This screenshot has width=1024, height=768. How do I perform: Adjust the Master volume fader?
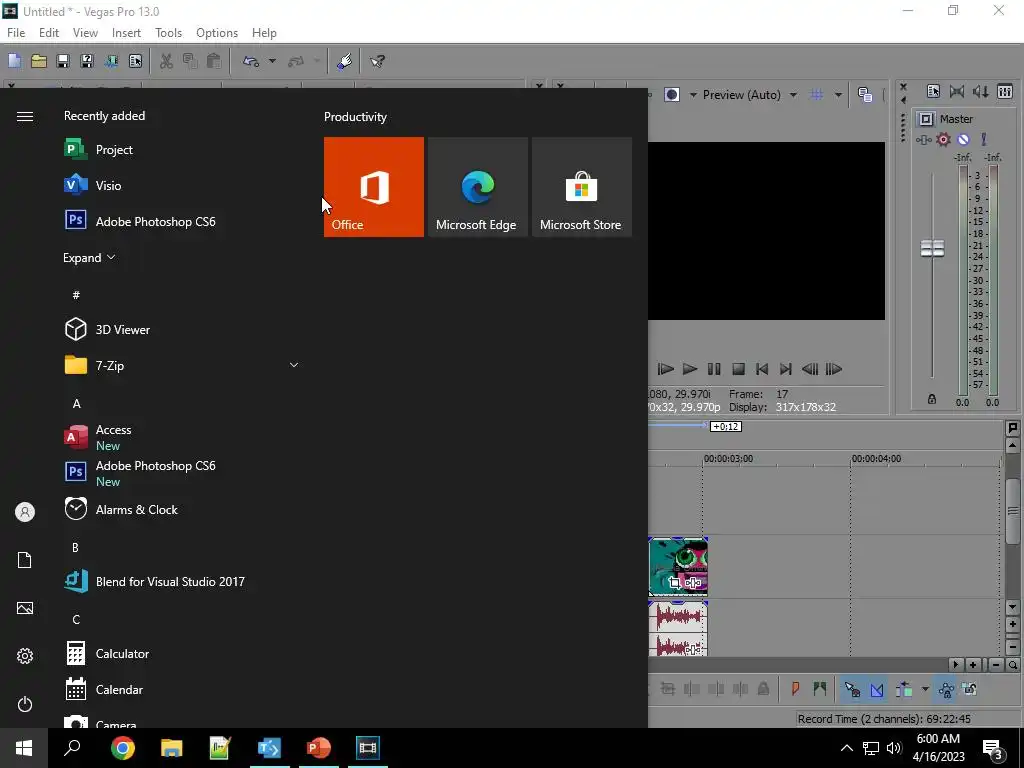[932, 248]
